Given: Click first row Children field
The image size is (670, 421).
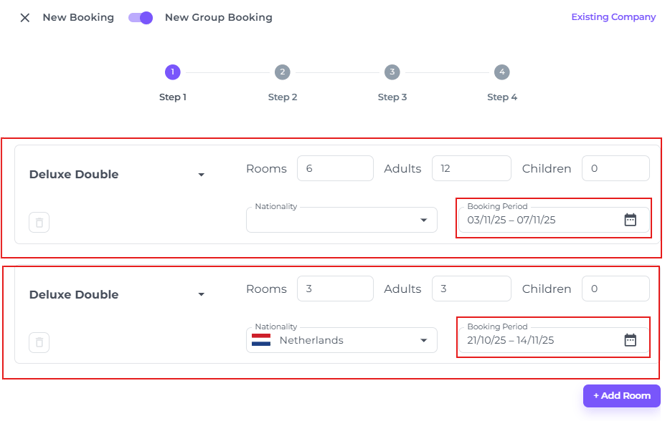Looking at the screenshot, I should click(x=615, y=169).
